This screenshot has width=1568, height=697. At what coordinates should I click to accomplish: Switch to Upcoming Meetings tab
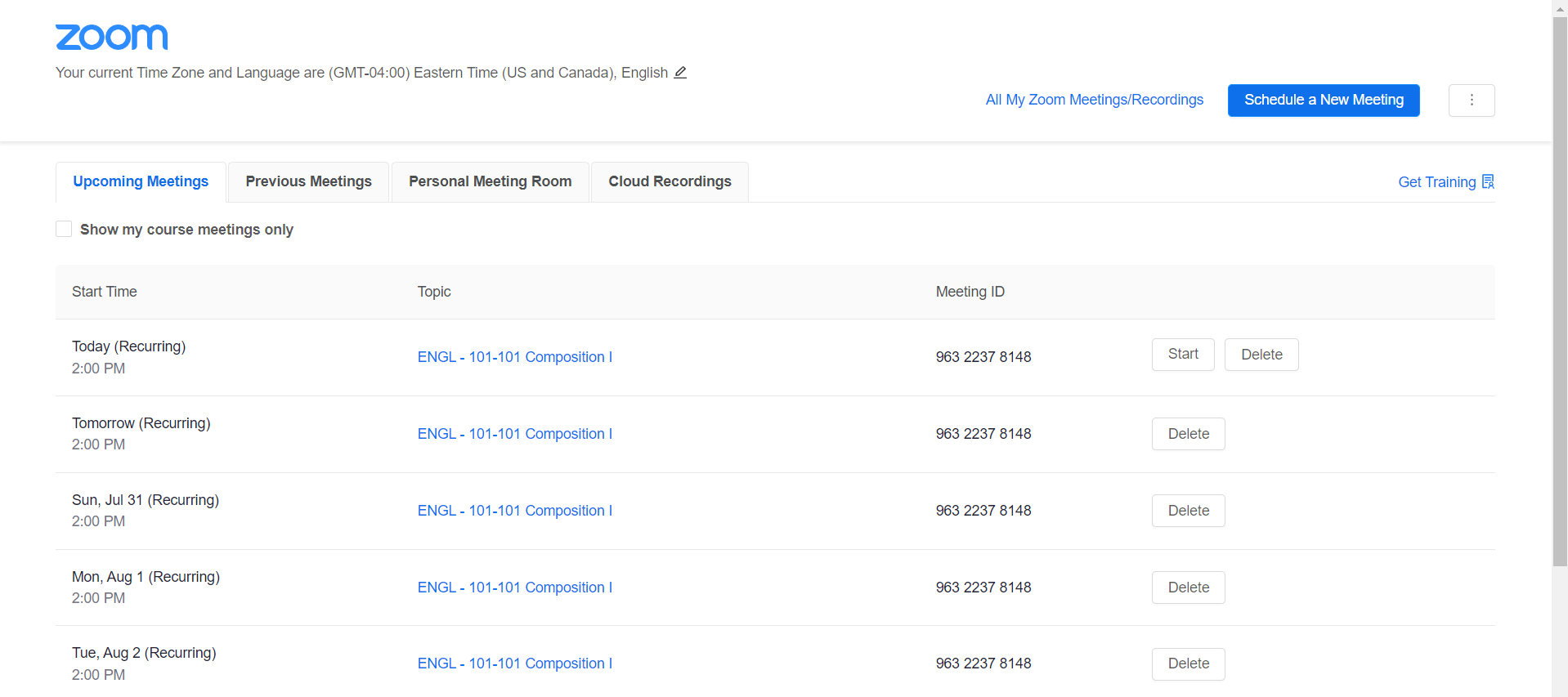141,181
